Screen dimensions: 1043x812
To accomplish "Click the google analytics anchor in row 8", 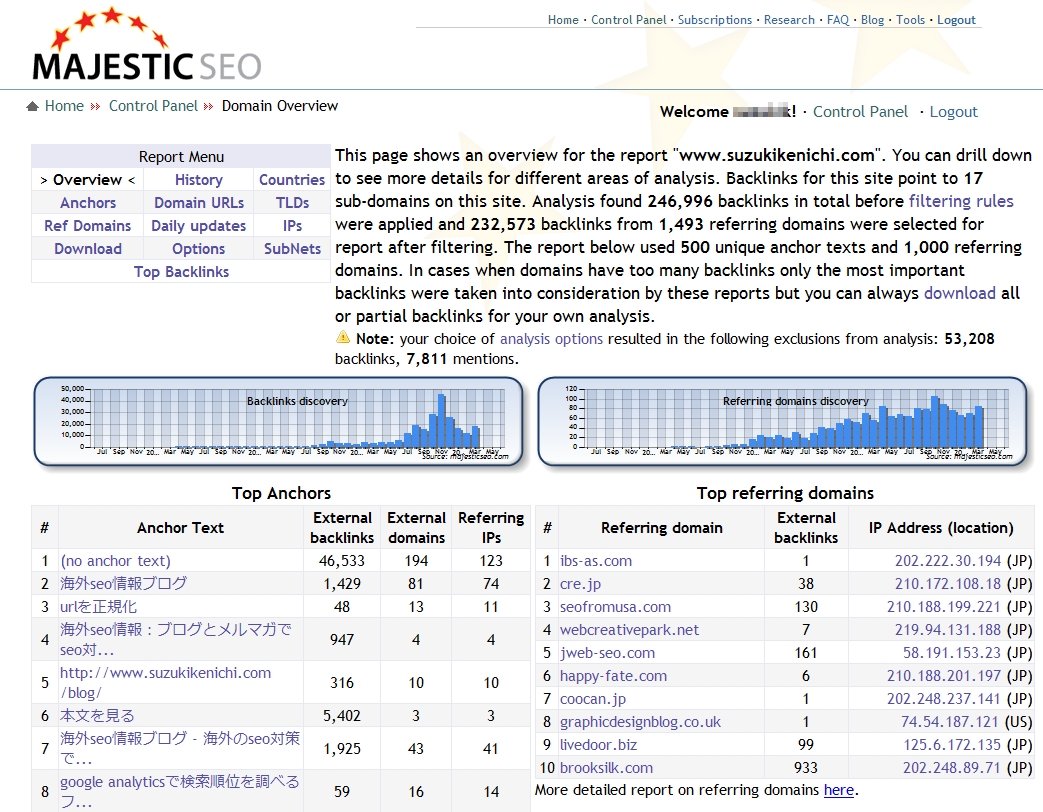I will (x=180, y=791).
